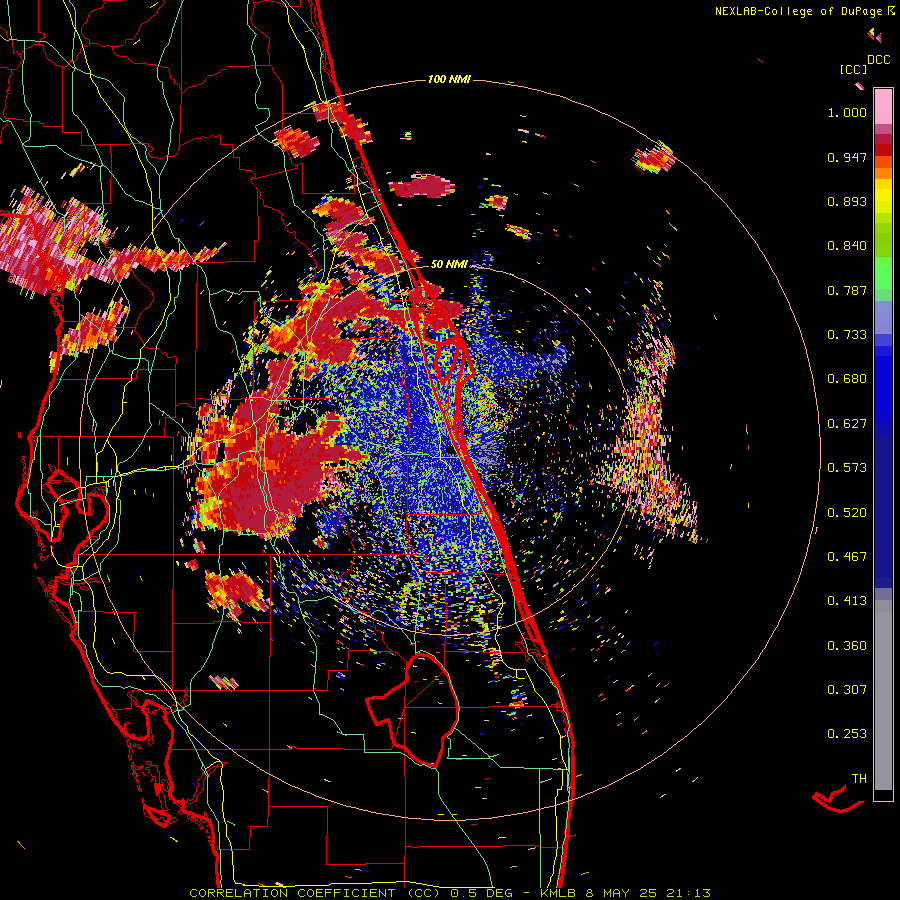Image resolution: width=900 pixels, height=900 pixels.
Task: Click the black radar site marker at map center
Action: pos(451,450)
